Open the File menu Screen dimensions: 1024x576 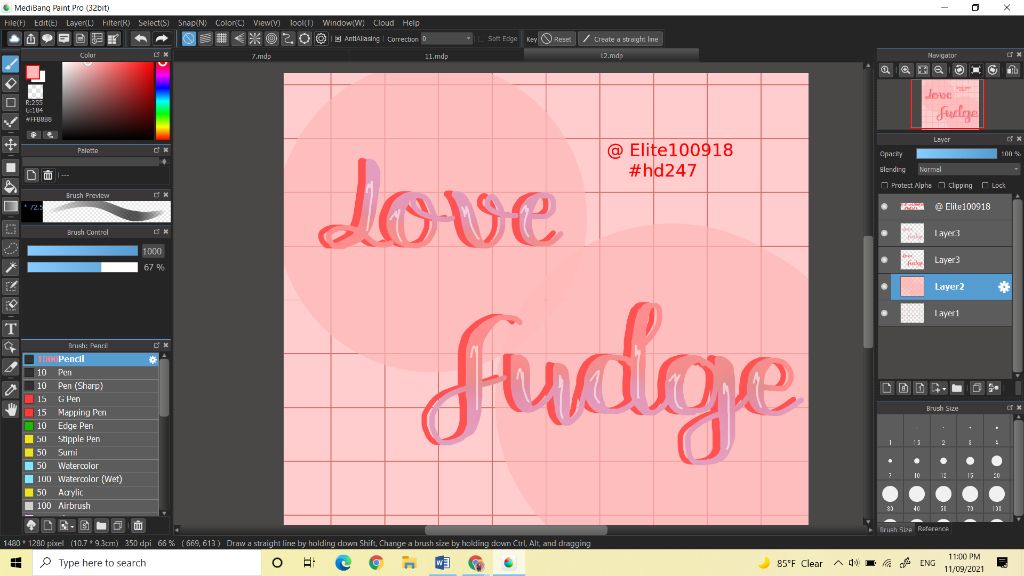(14, 23)
